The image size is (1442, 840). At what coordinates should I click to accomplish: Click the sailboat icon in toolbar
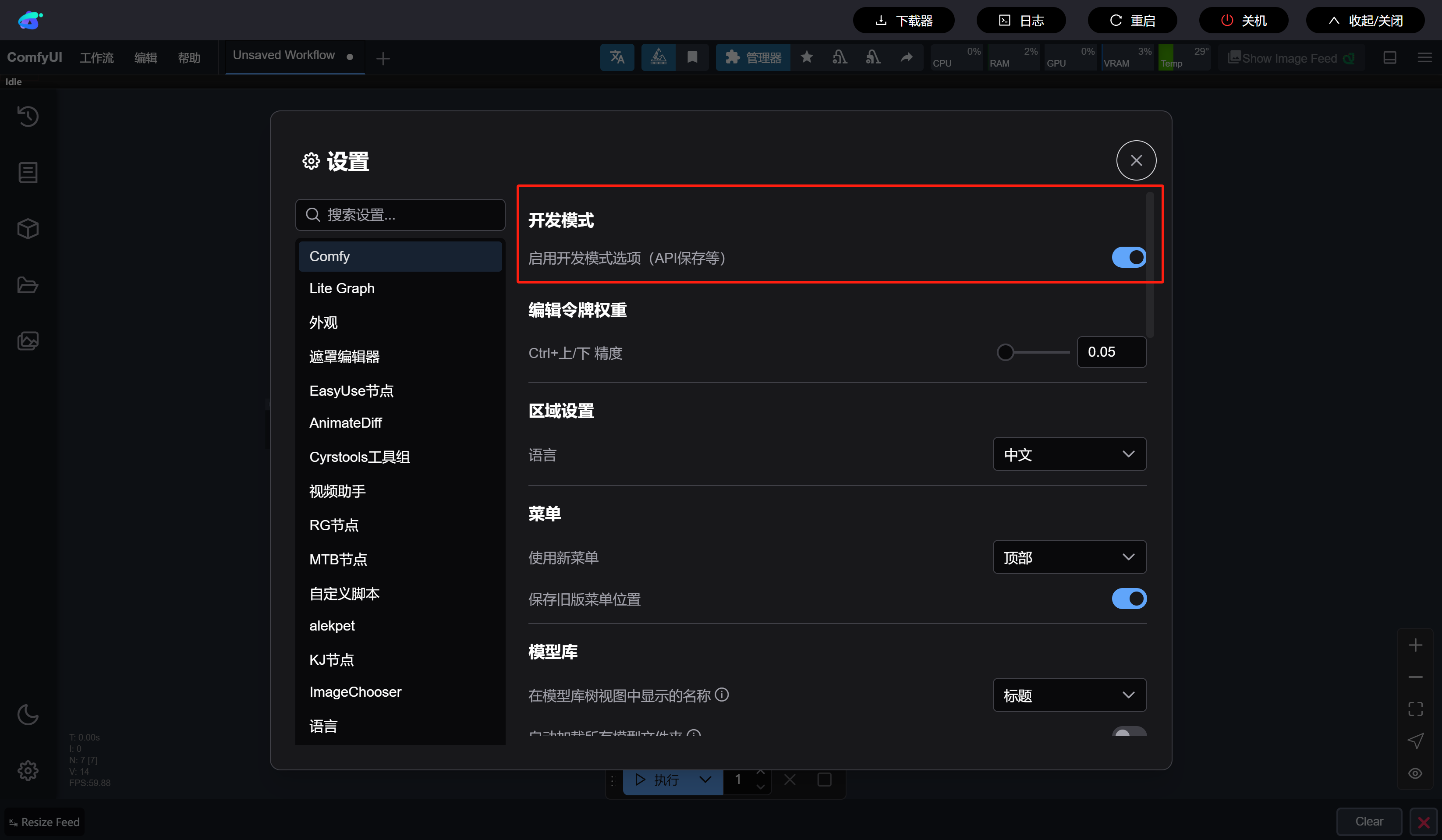[x=659, y=57]
